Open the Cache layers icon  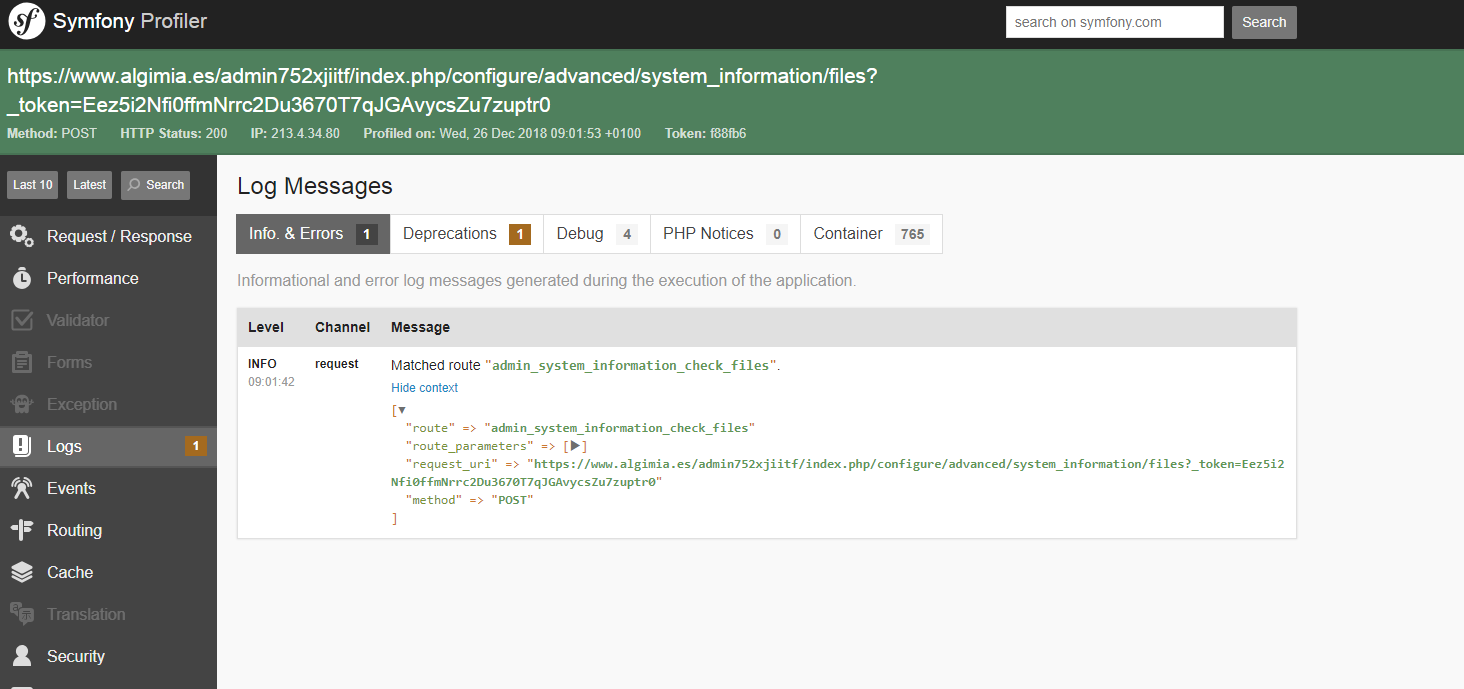pos(22,573)
